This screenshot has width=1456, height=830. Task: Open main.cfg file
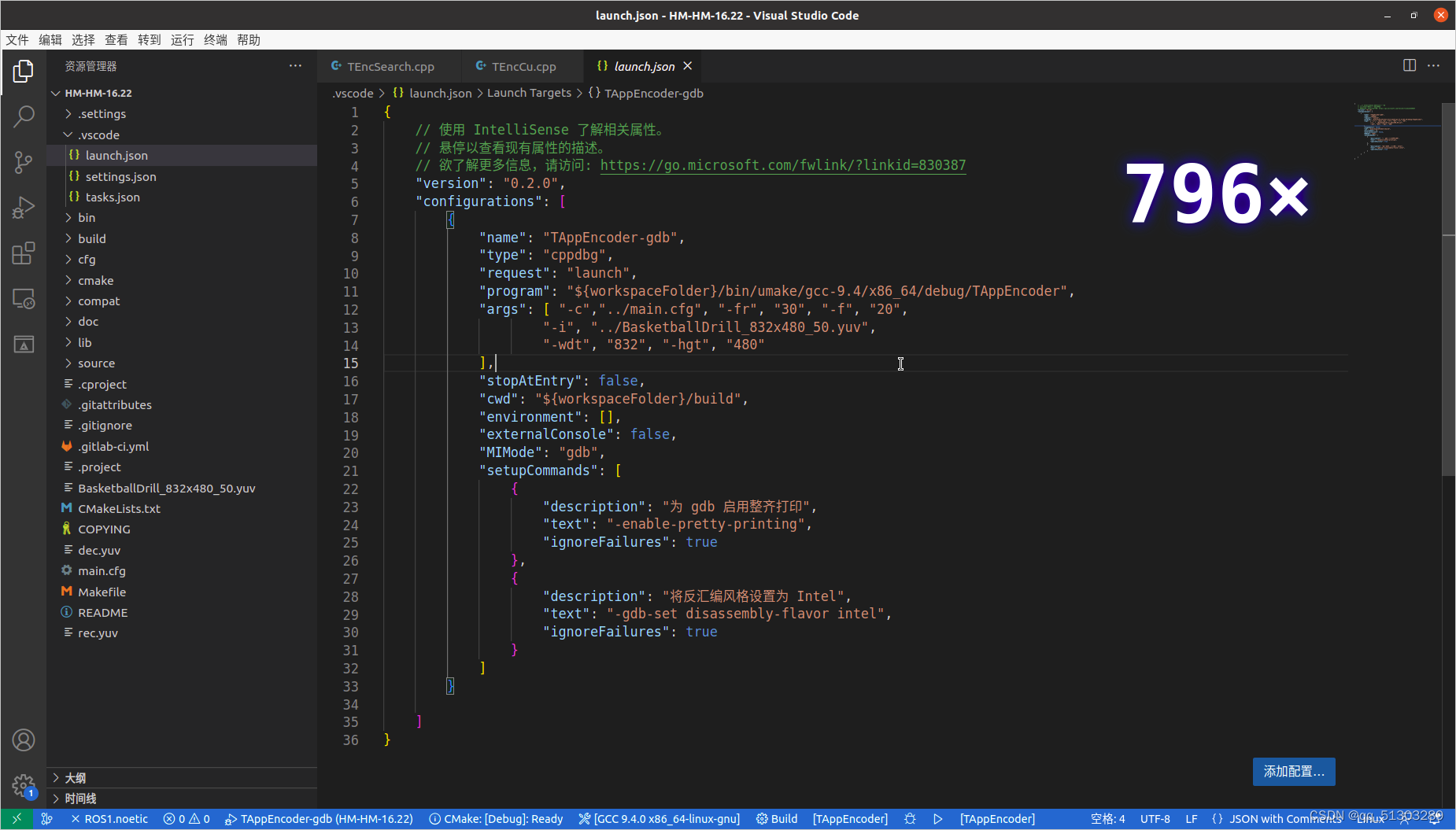tap(182, 571)
